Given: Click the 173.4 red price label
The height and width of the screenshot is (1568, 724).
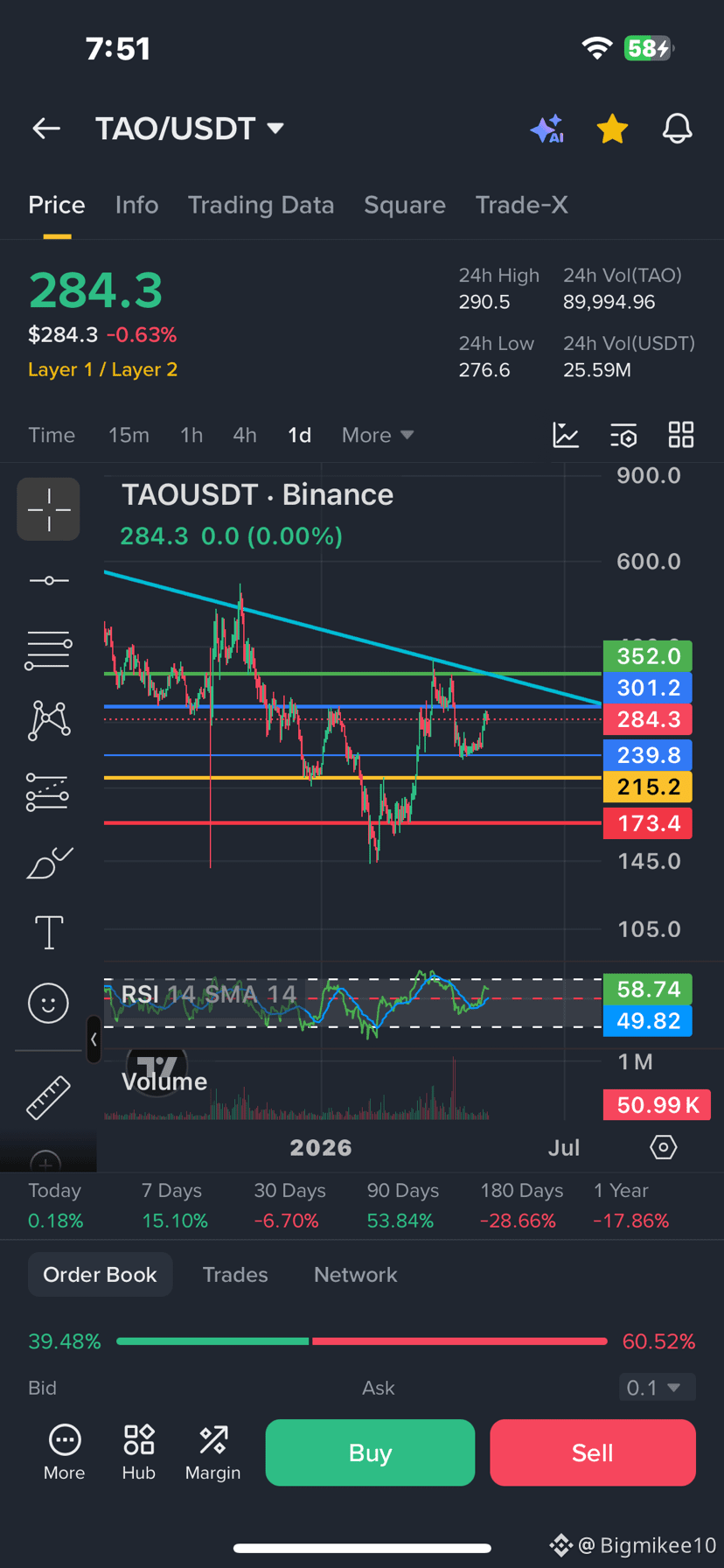Looking at the screenshot, I should tap(648, 823).
